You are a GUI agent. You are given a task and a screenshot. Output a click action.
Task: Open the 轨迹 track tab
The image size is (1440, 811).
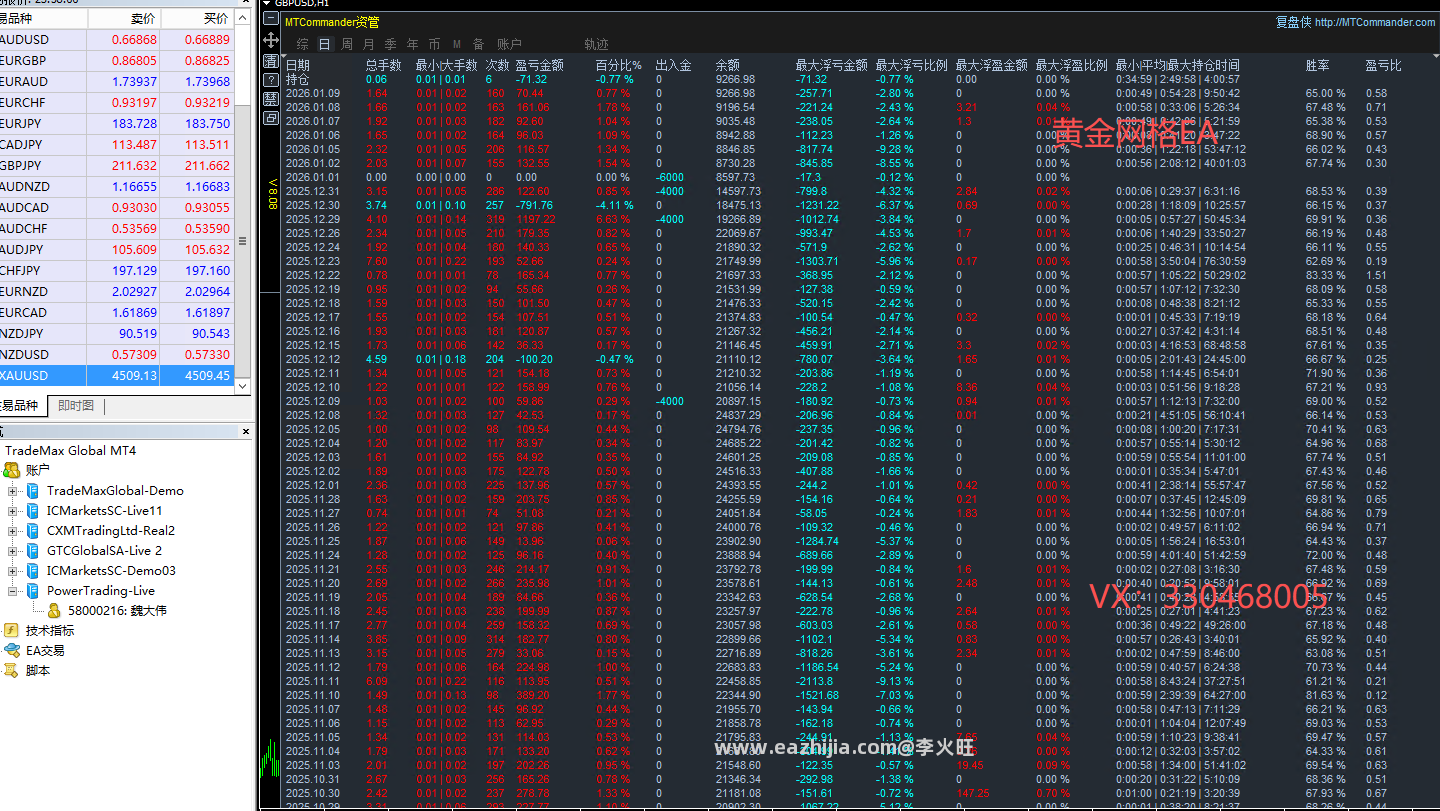(597, 44)
